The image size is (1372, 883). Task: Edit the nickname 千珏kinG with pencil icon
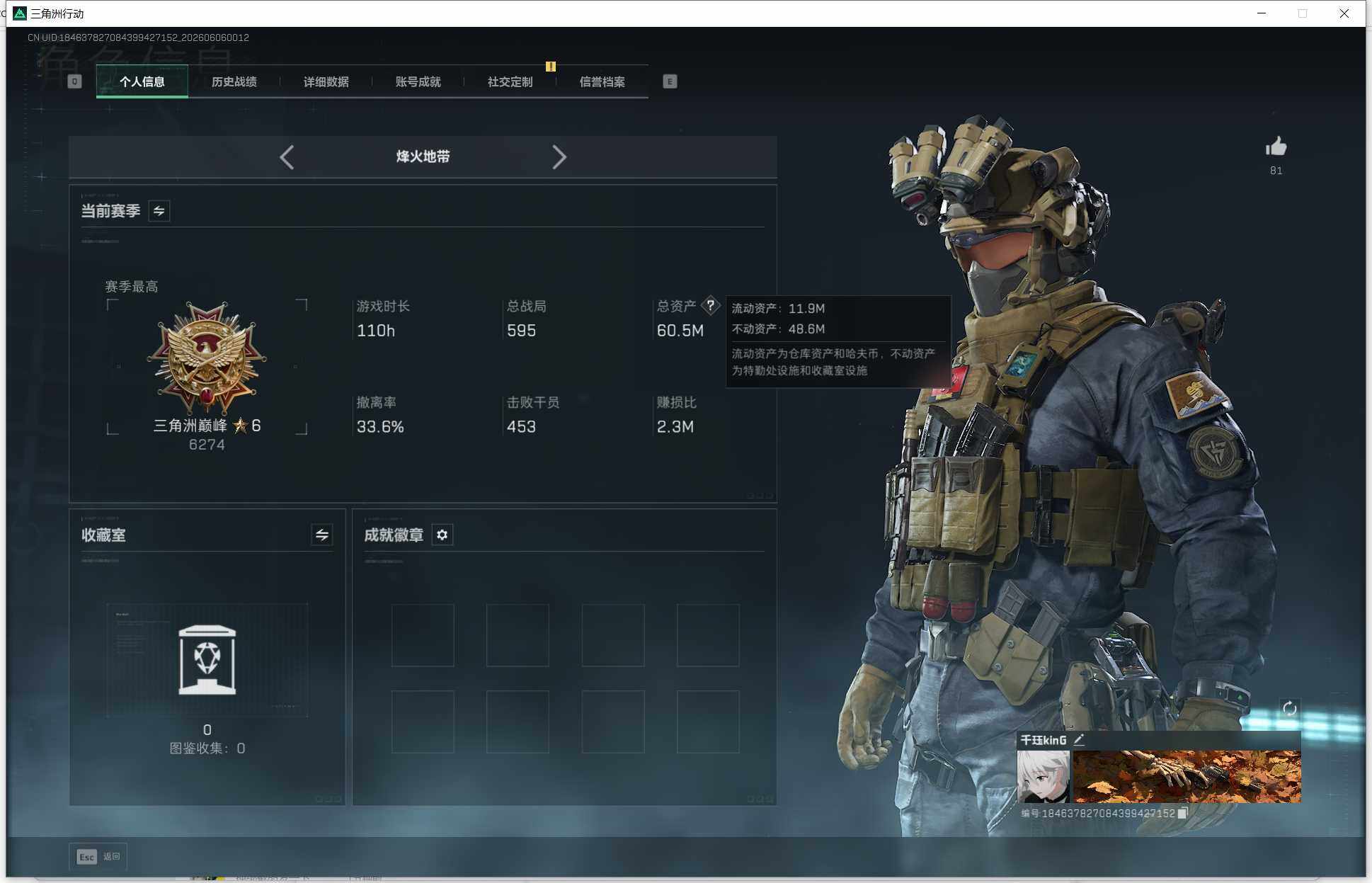1079,740
